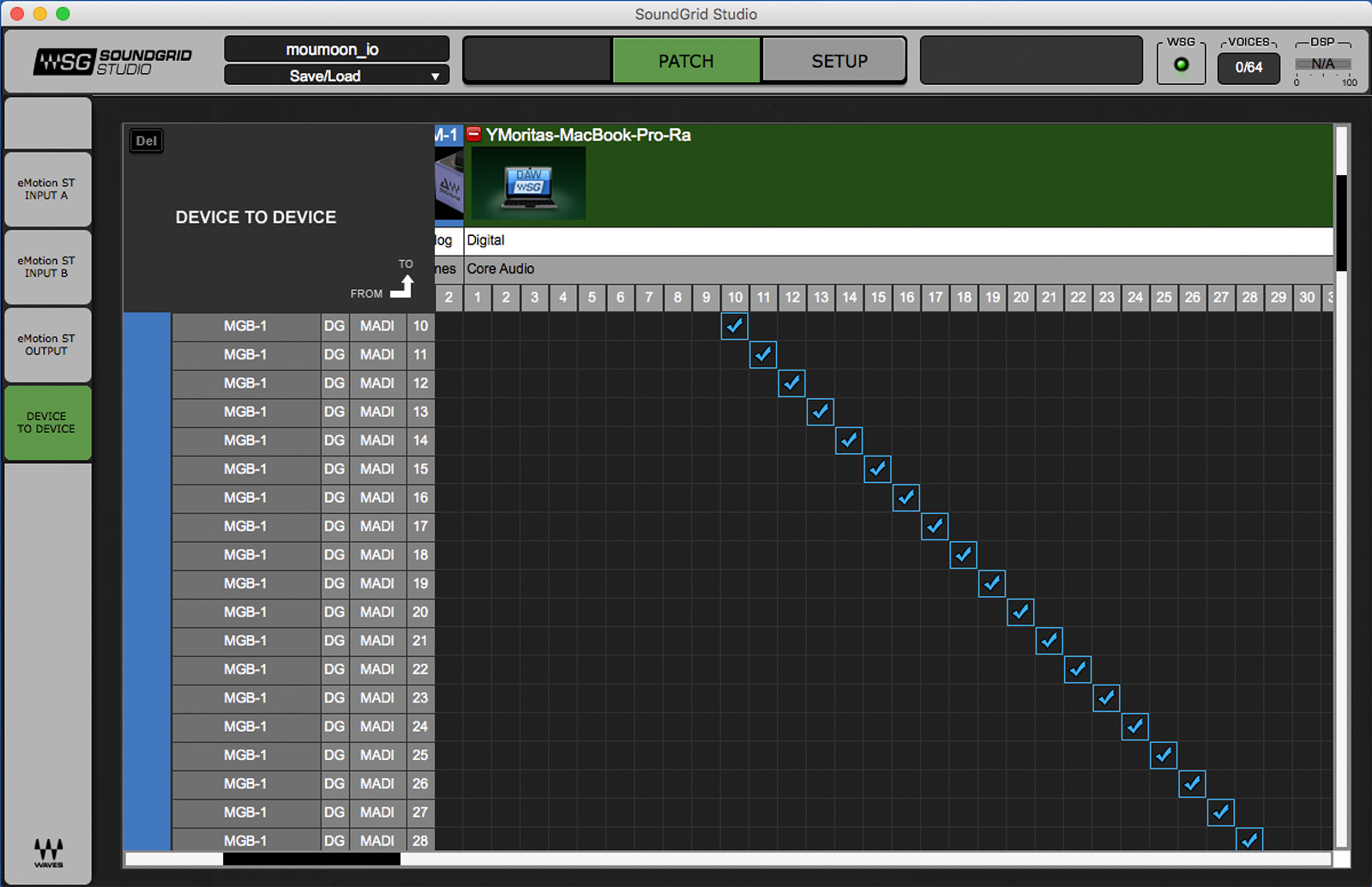Image resolution: width=1372 pixels, height=887 pixels.
Task: Select the MGB-1 MADI 17 source row
Action: pos(304,527)
